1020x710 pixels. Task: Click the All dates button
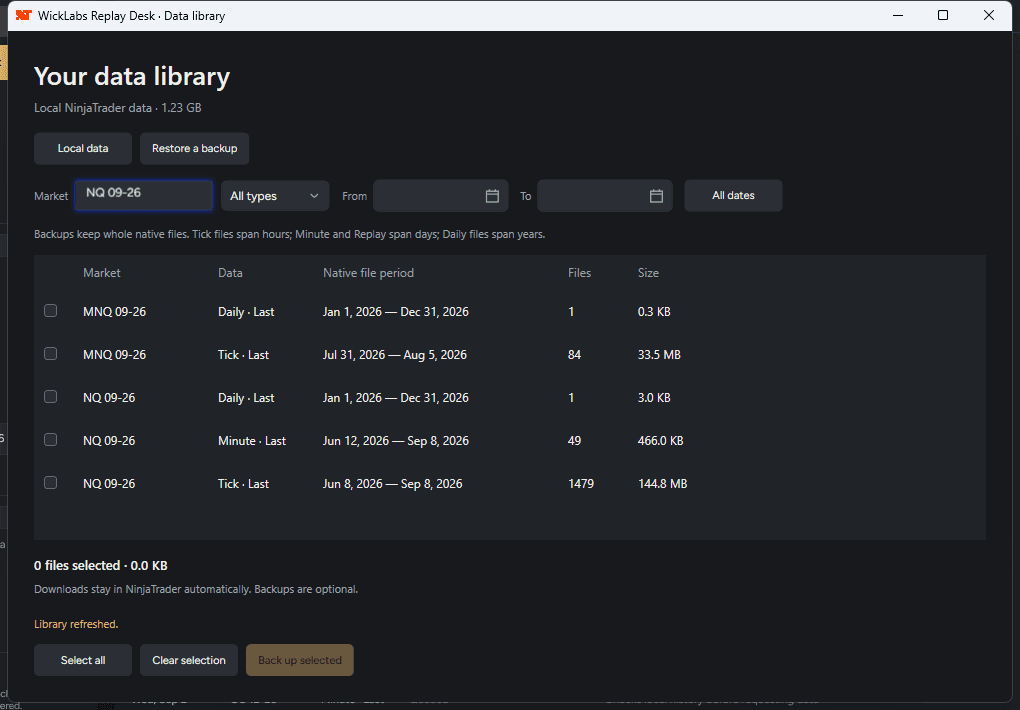[x=733, y=195]
